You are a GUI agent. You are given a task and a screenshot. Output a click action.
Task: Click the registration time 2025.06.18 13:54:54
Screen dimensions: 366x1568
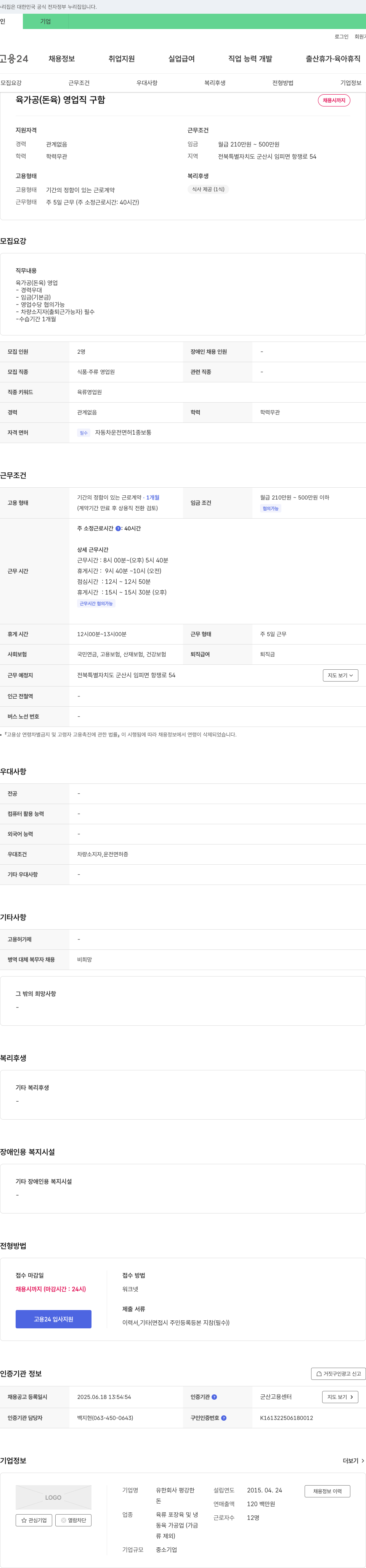tap(104, 1397)
